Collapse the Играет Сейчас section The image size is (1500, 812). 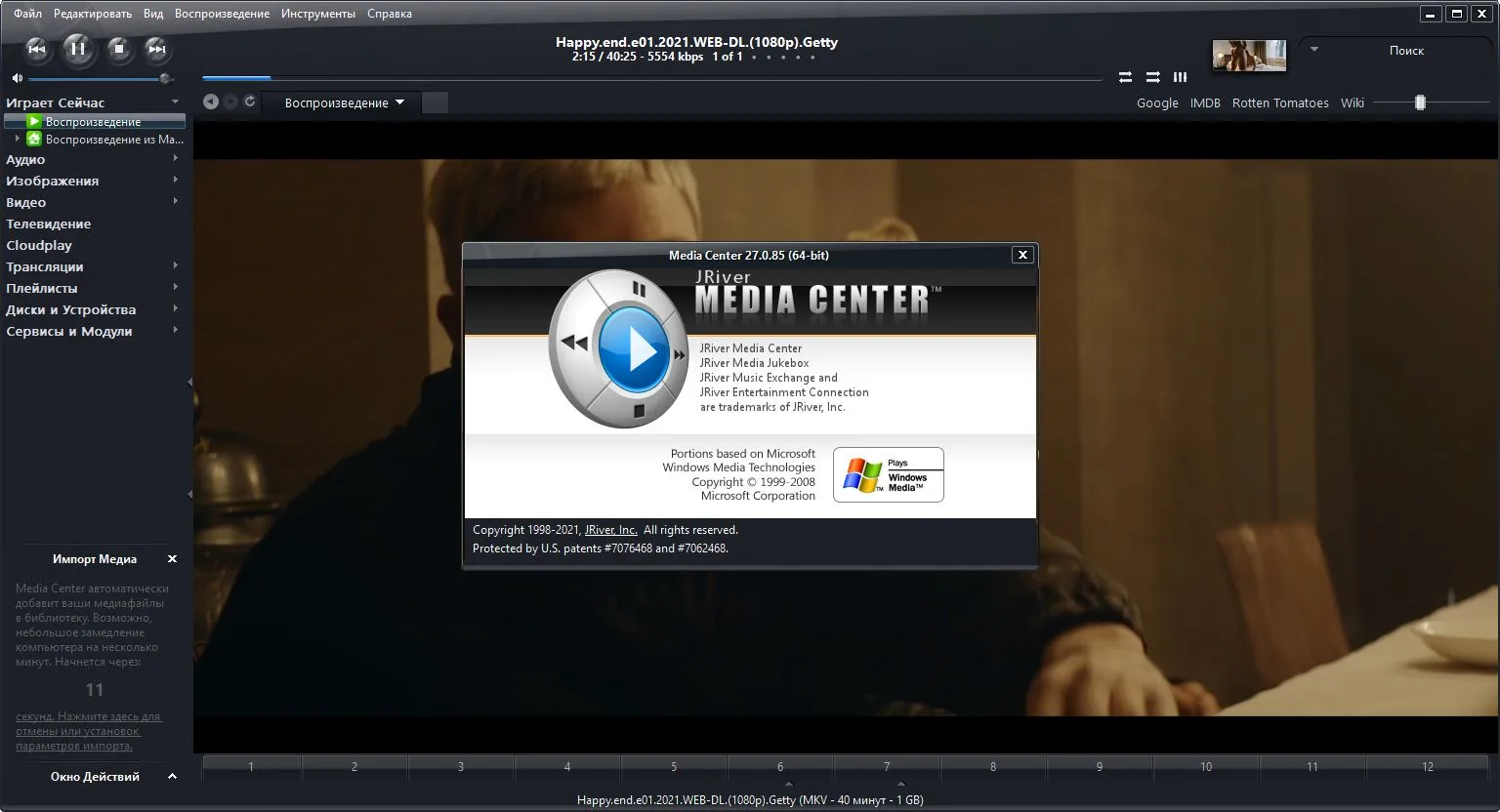175,101
